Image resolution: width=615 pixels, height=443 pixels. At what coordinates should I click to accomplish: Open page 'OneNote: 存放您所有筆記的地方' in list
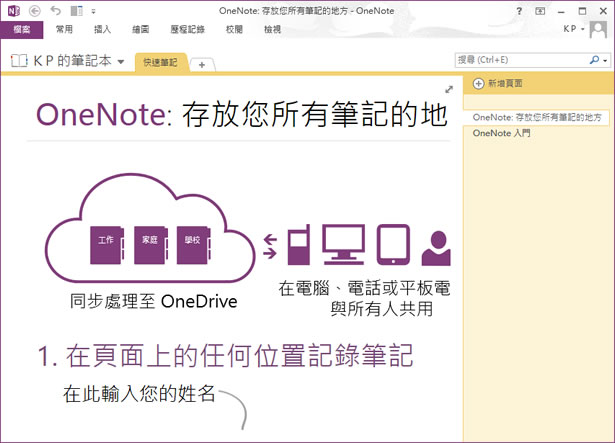(537, 117)
